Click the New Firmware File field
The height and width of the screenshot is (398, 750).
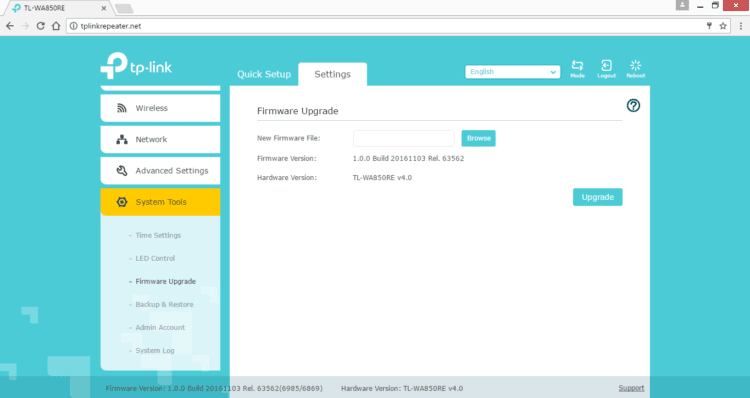pos(404,138)
